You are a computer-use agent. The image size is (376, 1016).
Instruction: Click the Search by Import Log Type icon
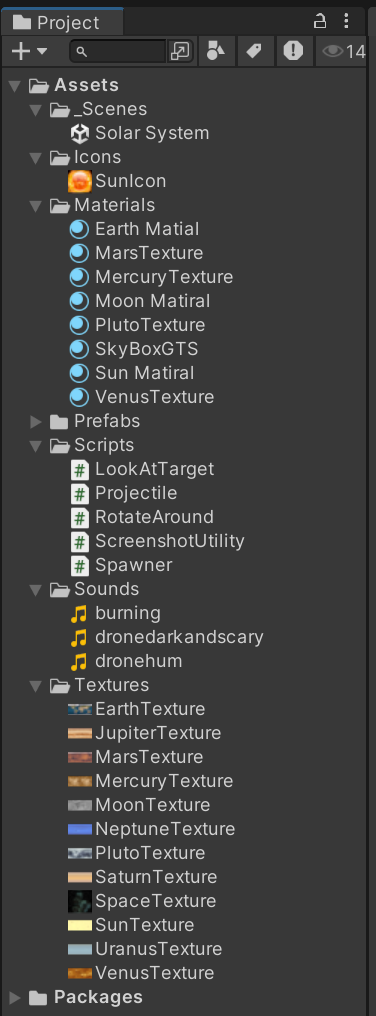coord(293,51)
